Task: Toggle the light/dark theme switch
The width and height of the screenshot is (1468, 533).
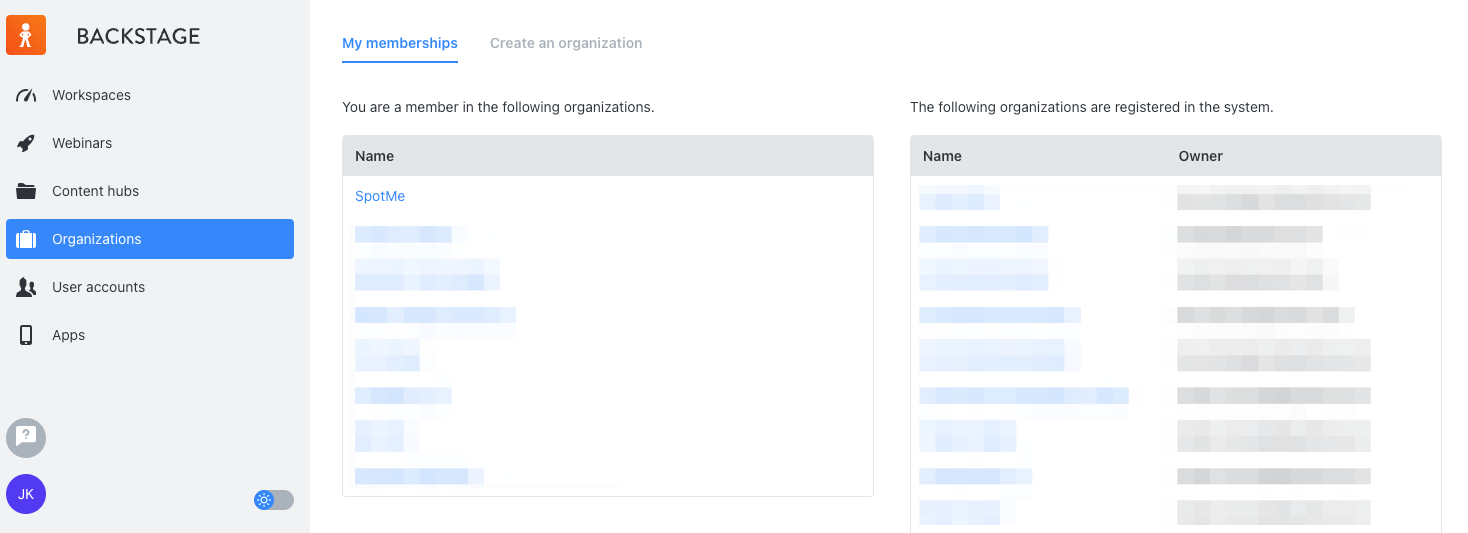Action: point(274,500)
